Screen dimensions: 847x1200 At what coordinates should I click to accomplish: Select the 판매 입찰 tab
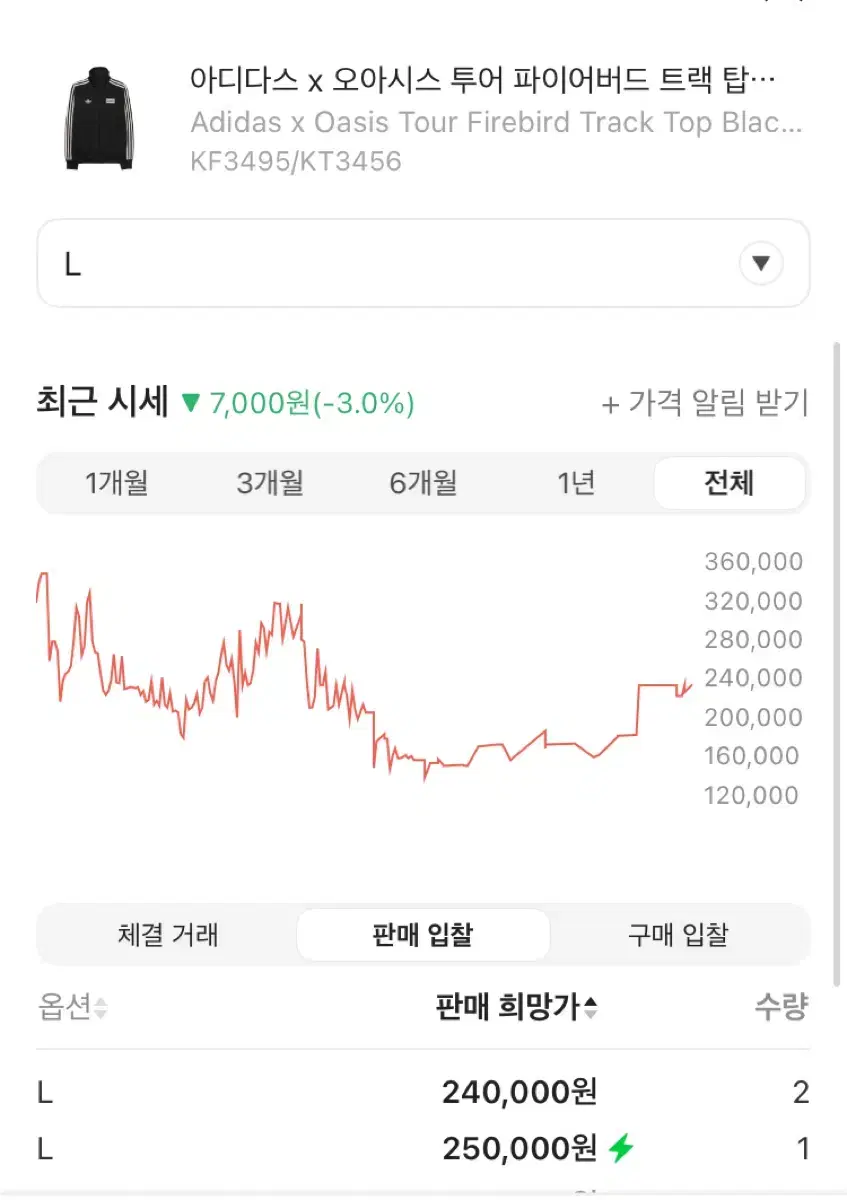coord(423,935)
